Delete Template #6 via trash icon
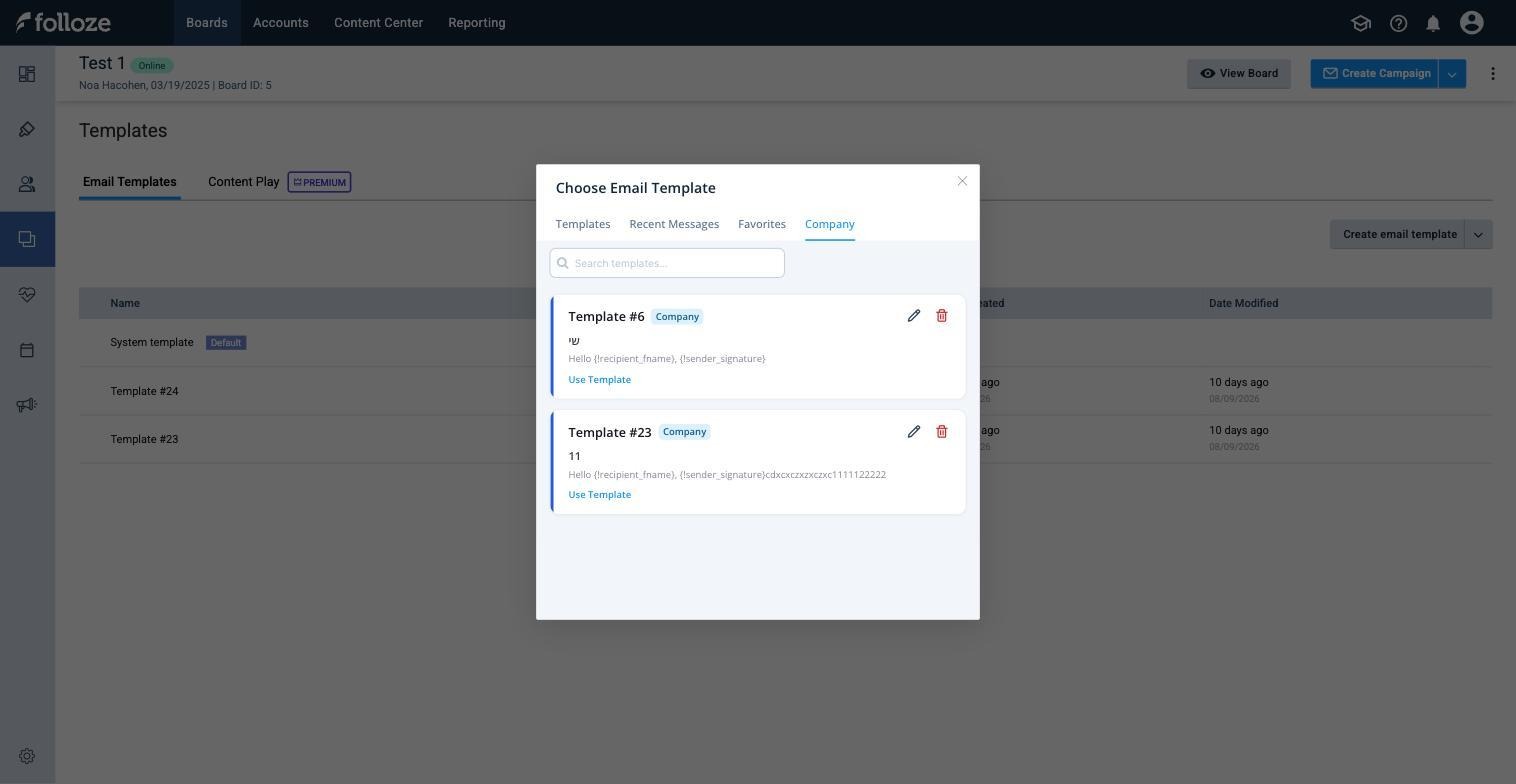 coord(942,316)
